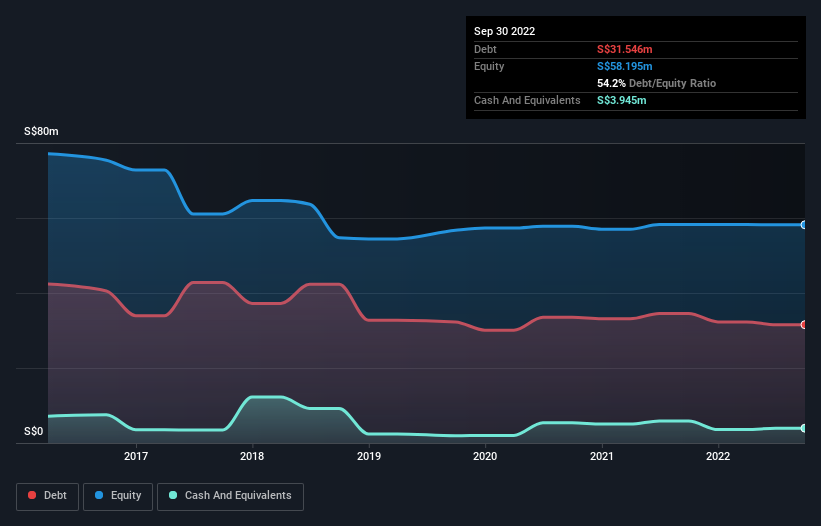
Task: Click the S$31.546m debt value
Action: click(x=625, y=49)
